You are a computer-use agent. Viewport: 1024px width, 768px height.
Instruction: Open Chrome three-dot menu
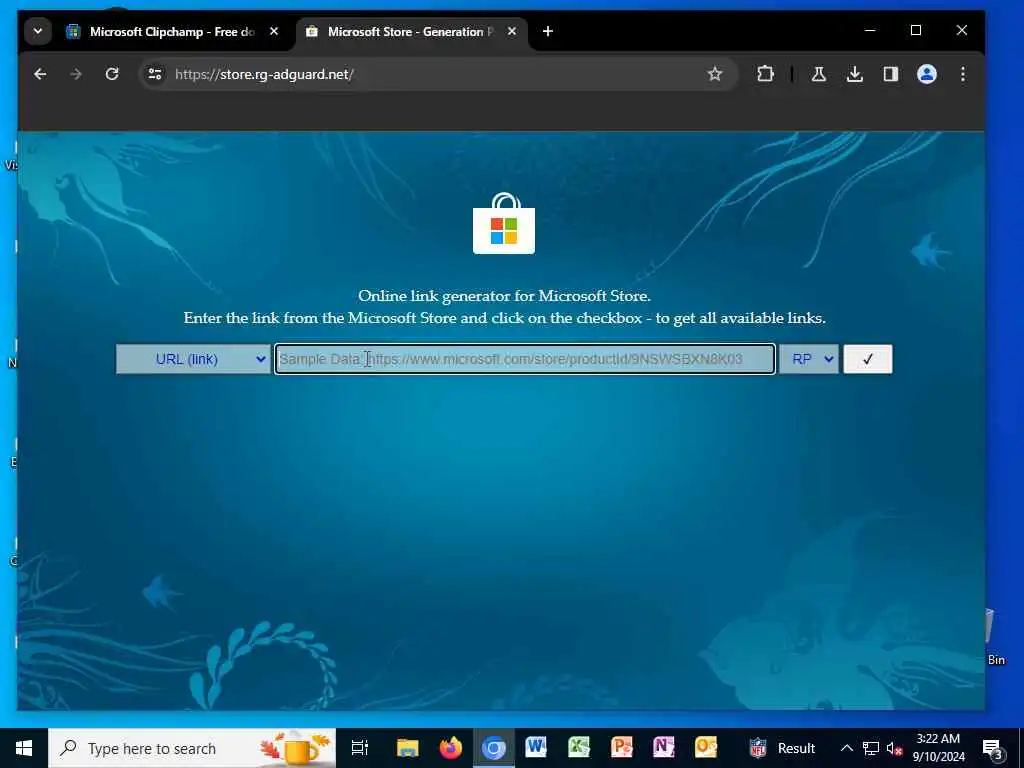(x=963, y=74)
